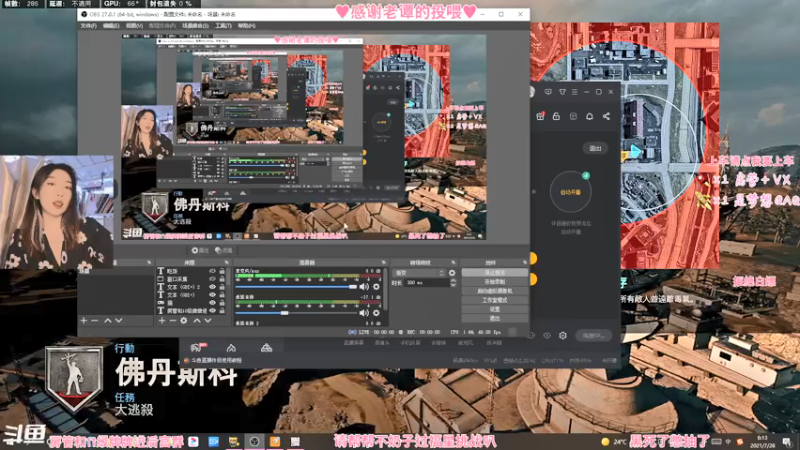Open source properties gear below sources list
Viewport: 800px width, 450px height.
[x=184, y=320]
